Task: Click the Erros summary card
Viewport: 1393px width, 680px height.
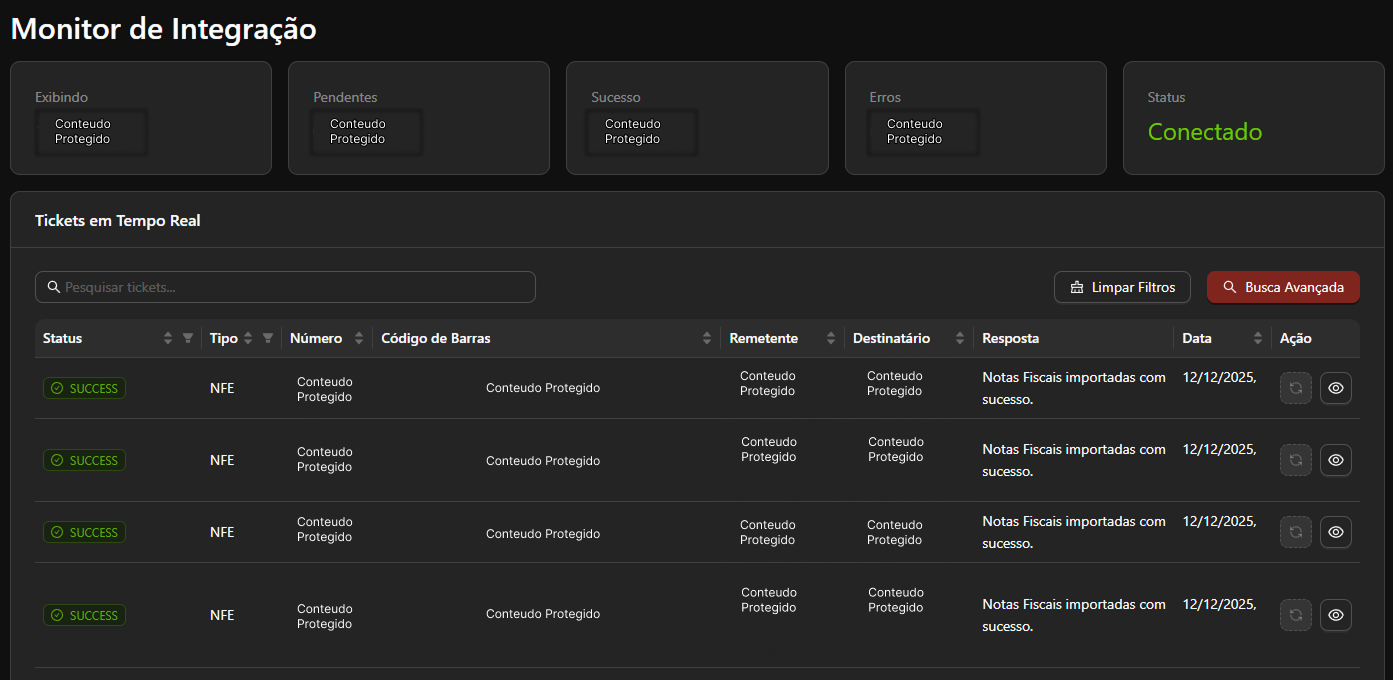Action: (976, 118)
